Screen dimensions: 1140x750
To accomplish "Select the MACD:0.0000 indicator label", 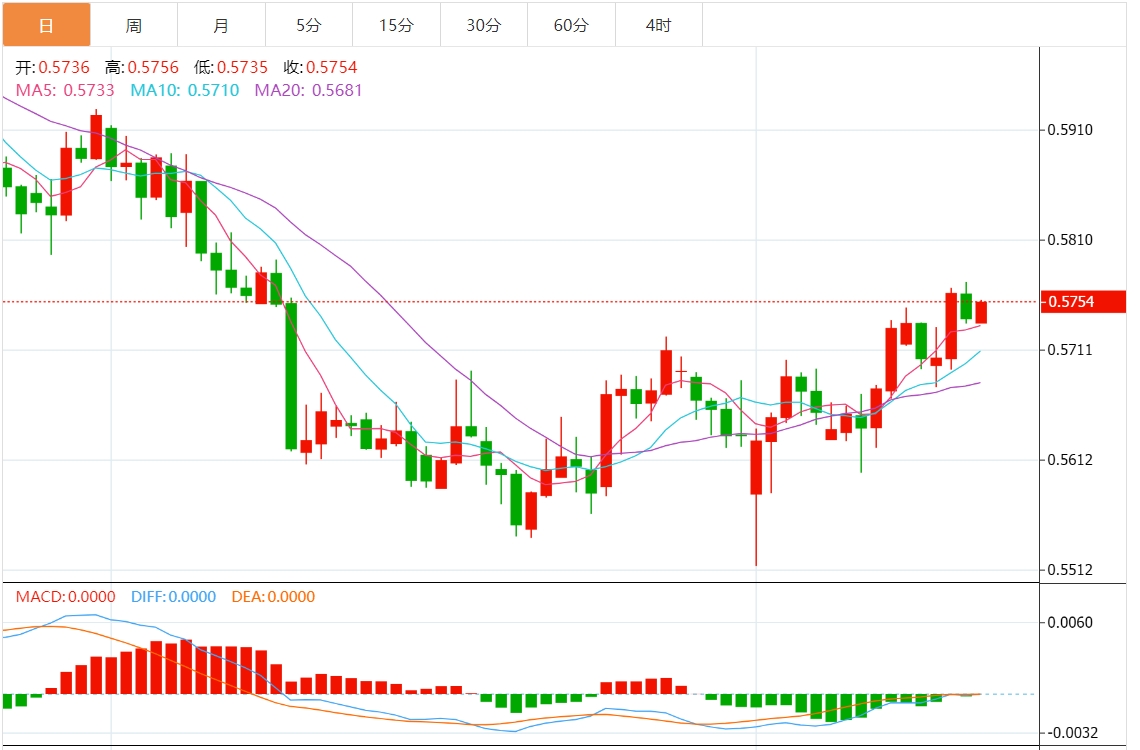I will (65, 597).
